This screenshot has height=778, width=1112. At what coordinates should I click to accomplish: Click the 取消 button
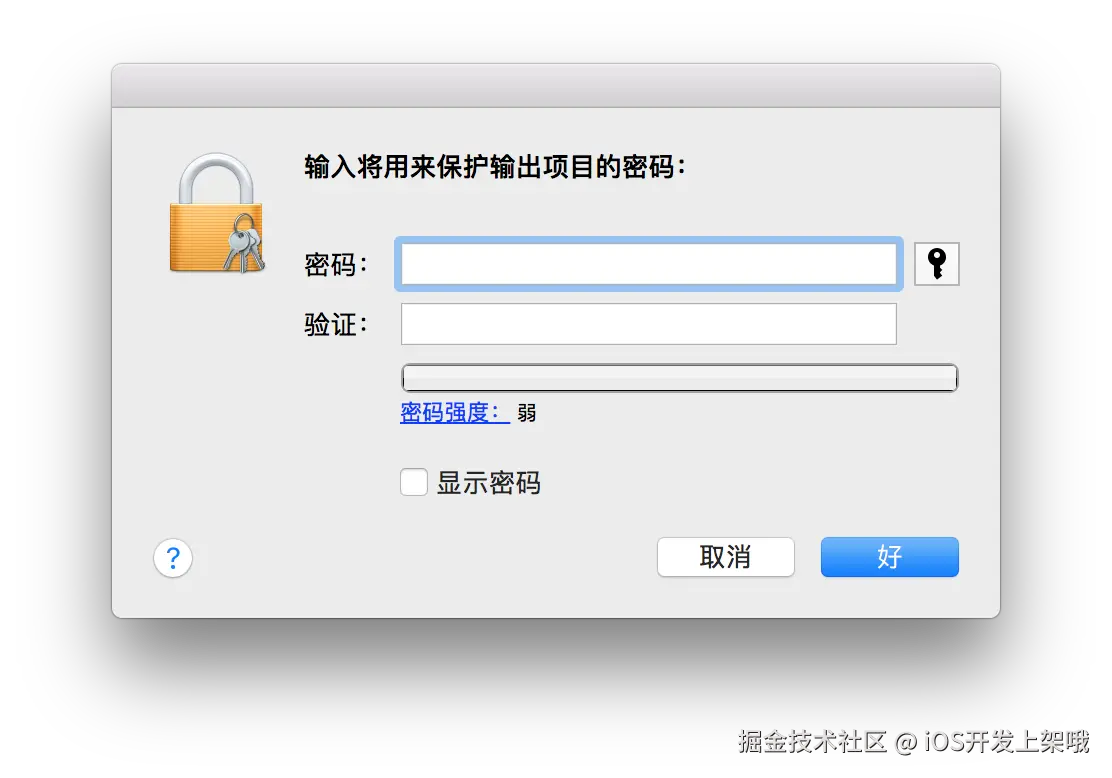click(725, 557)
